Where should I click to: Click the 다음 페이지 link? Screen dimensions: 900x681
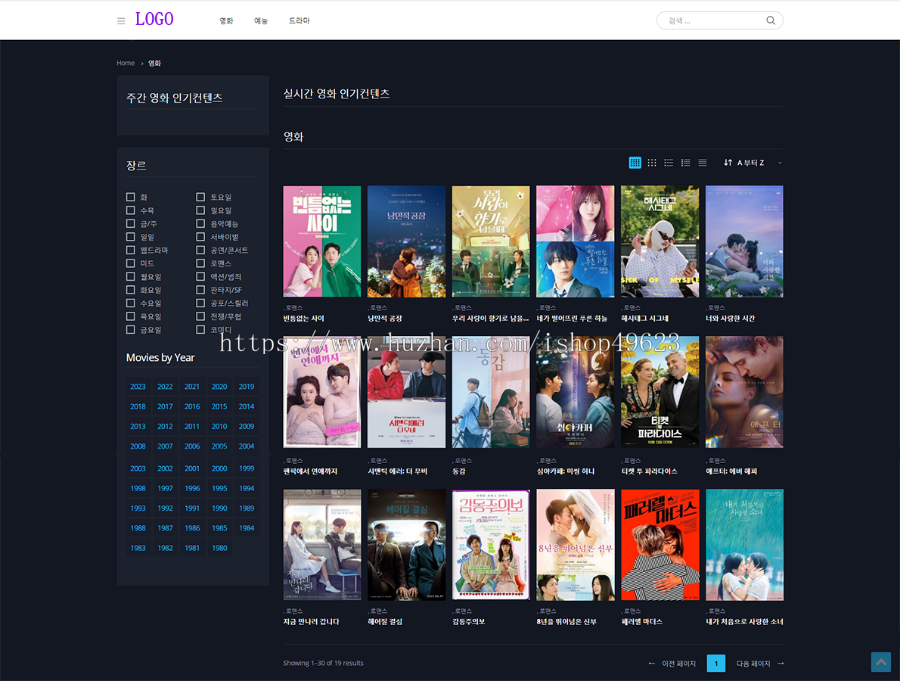(x=753, y=663)
